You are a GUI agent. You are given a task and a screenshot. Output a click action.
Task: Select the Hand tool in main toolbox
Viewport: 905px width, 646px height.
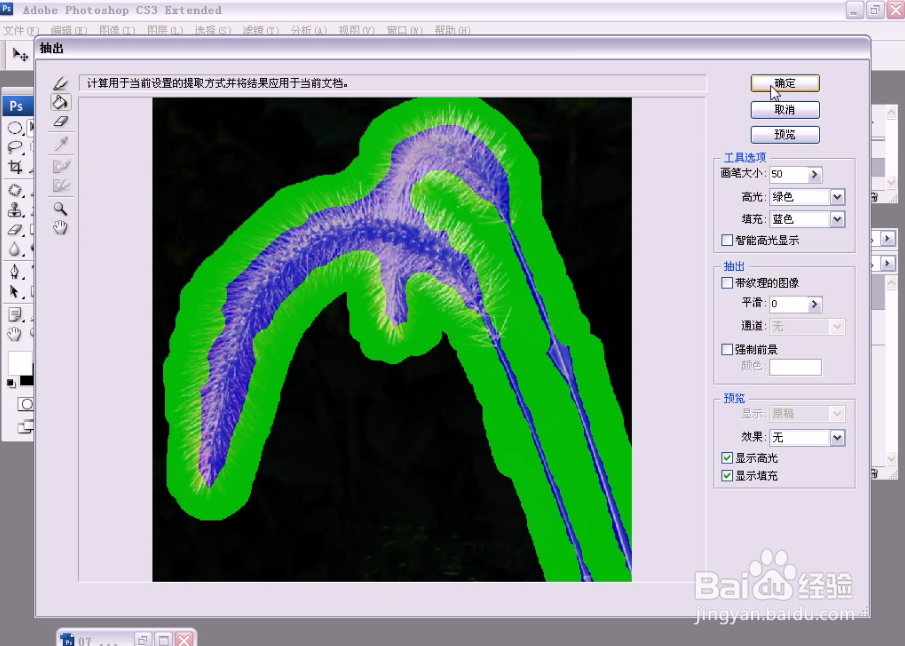pos(15,334)
